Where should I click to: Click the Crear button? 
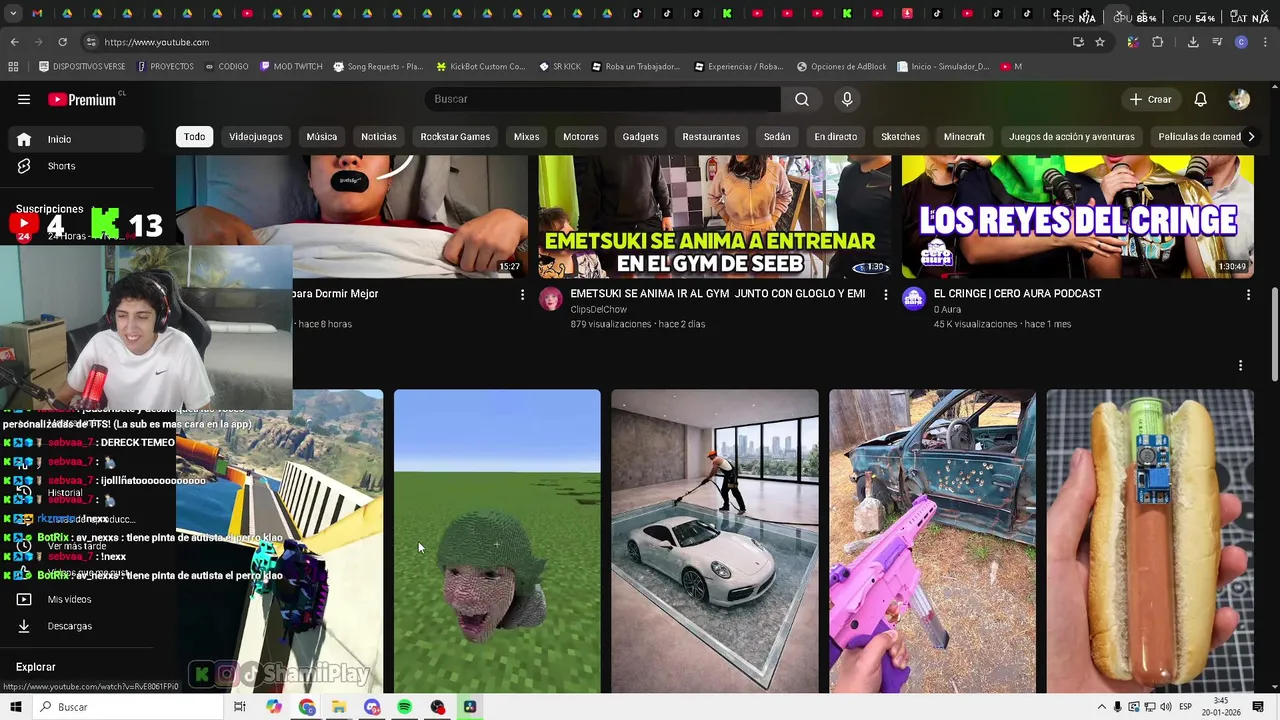tap(1150, 99)
